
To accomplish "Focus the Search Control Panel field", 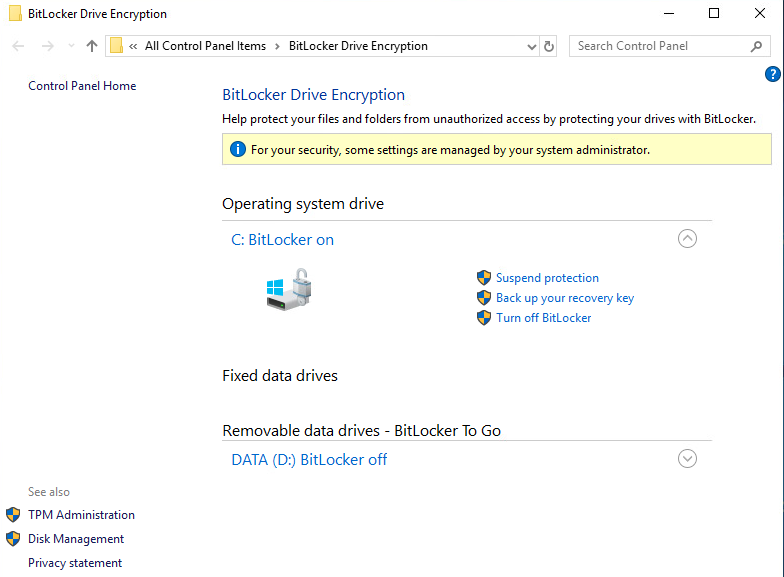I will [670, 46].
